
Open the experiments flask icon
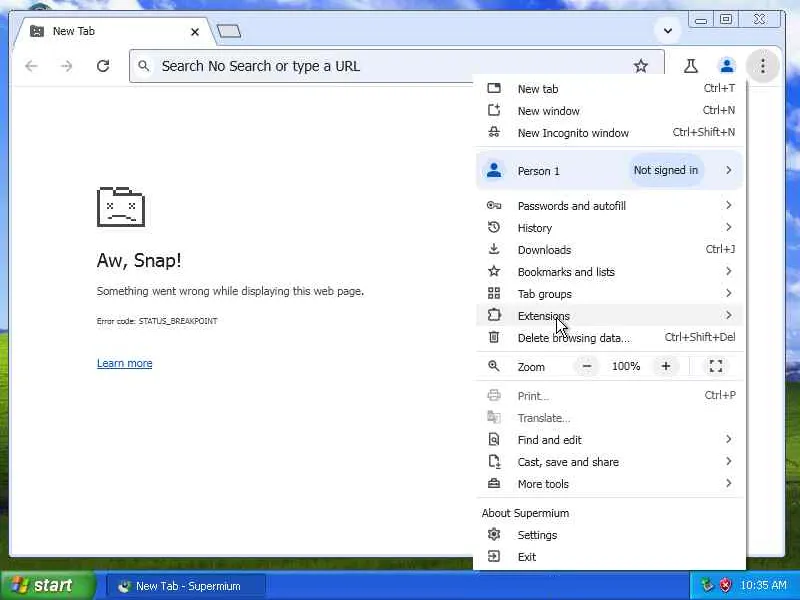(x=691, y=66)
